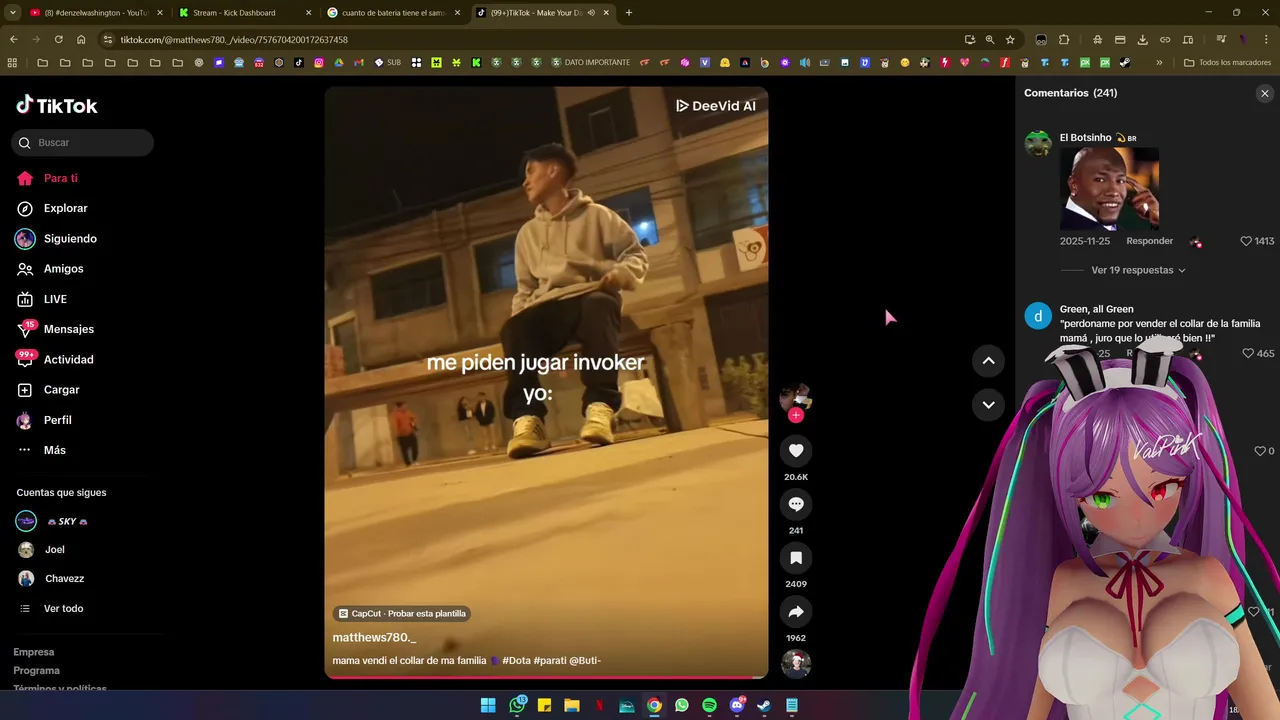Click CapCut Probar esta plantilla button
1280x720 pixels.
click(402, 613)
